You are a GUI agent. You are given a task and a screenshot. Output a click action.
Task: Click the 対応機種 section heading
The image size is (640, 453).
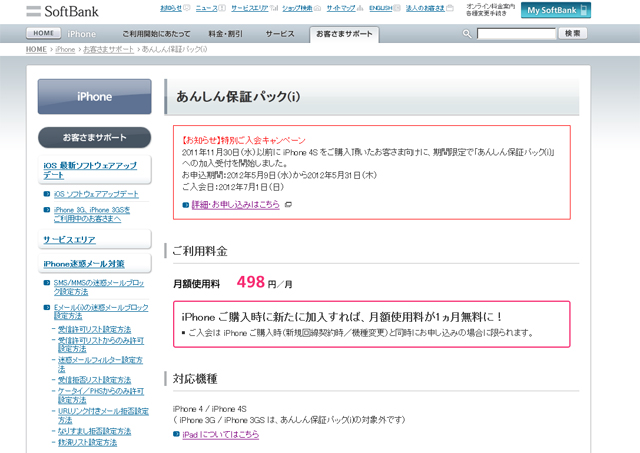point(195,379)
